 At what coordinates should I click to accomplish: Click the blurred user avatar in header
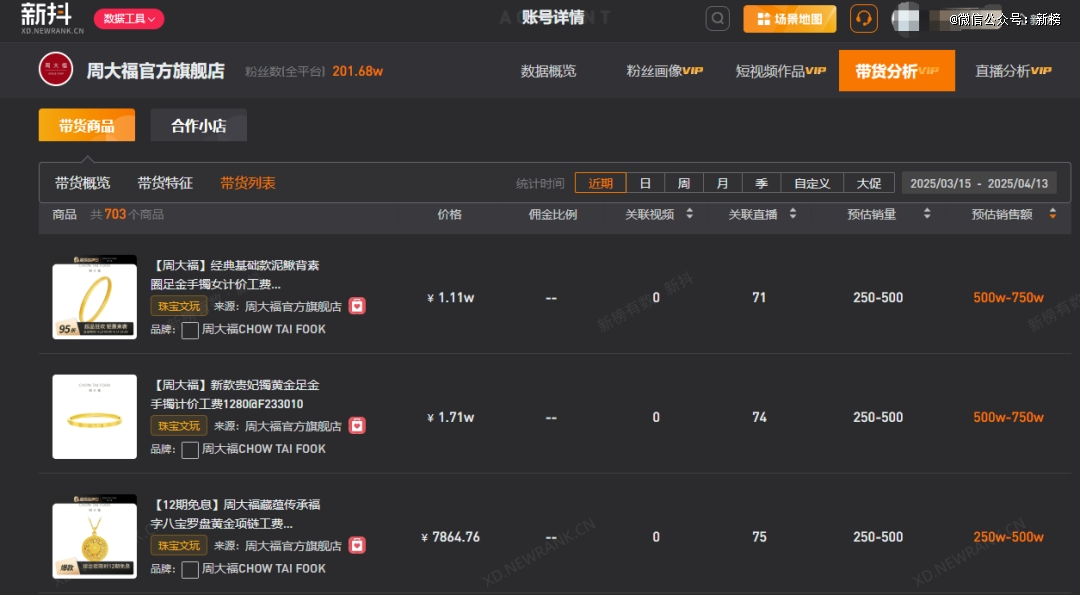click(906, 19)
